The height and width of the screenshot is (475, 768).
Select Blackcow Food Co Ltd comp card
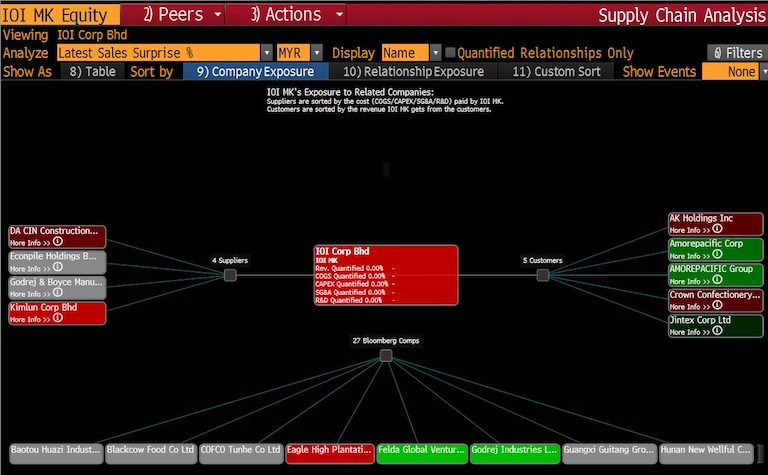(x=151, y=453)
